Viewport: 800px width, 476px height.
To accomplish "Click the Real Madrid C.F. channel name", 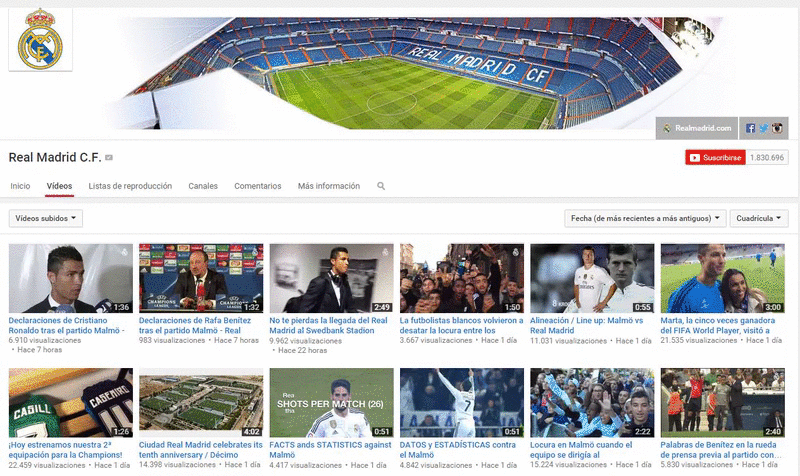I will point(55,158).
